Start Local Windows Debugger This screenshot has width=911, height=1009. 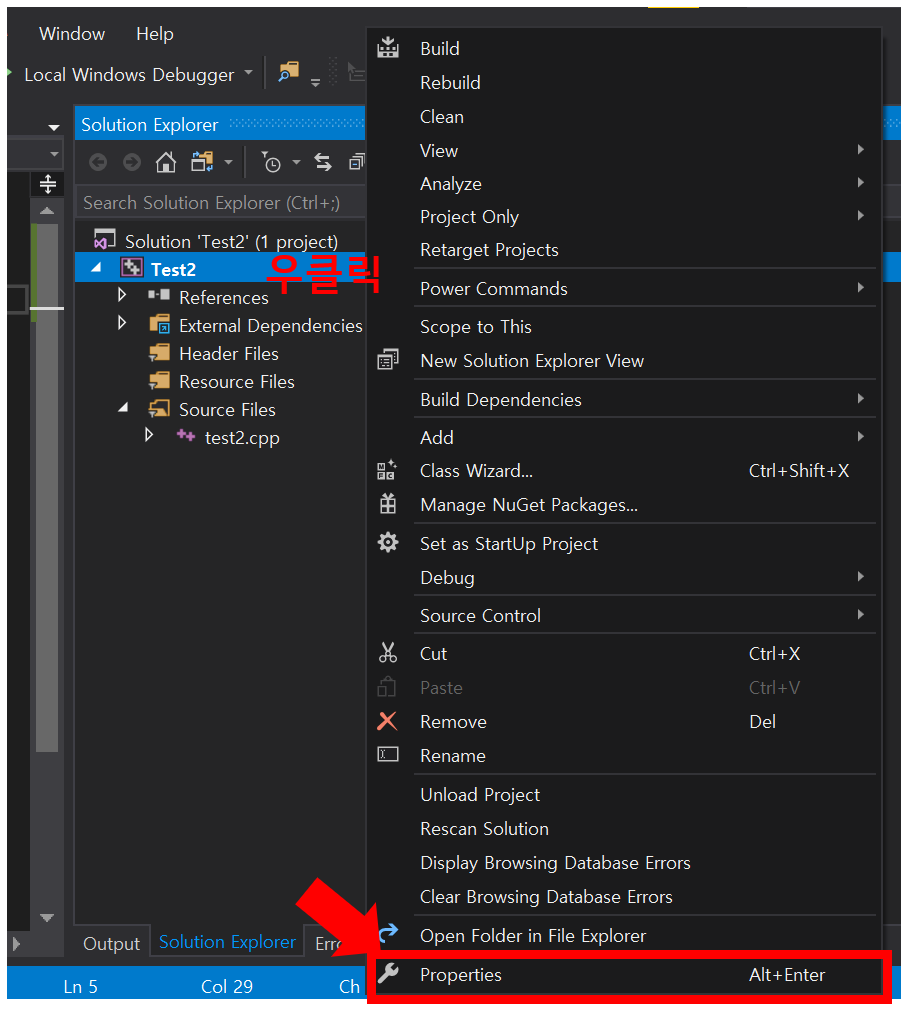click(129, 75)
